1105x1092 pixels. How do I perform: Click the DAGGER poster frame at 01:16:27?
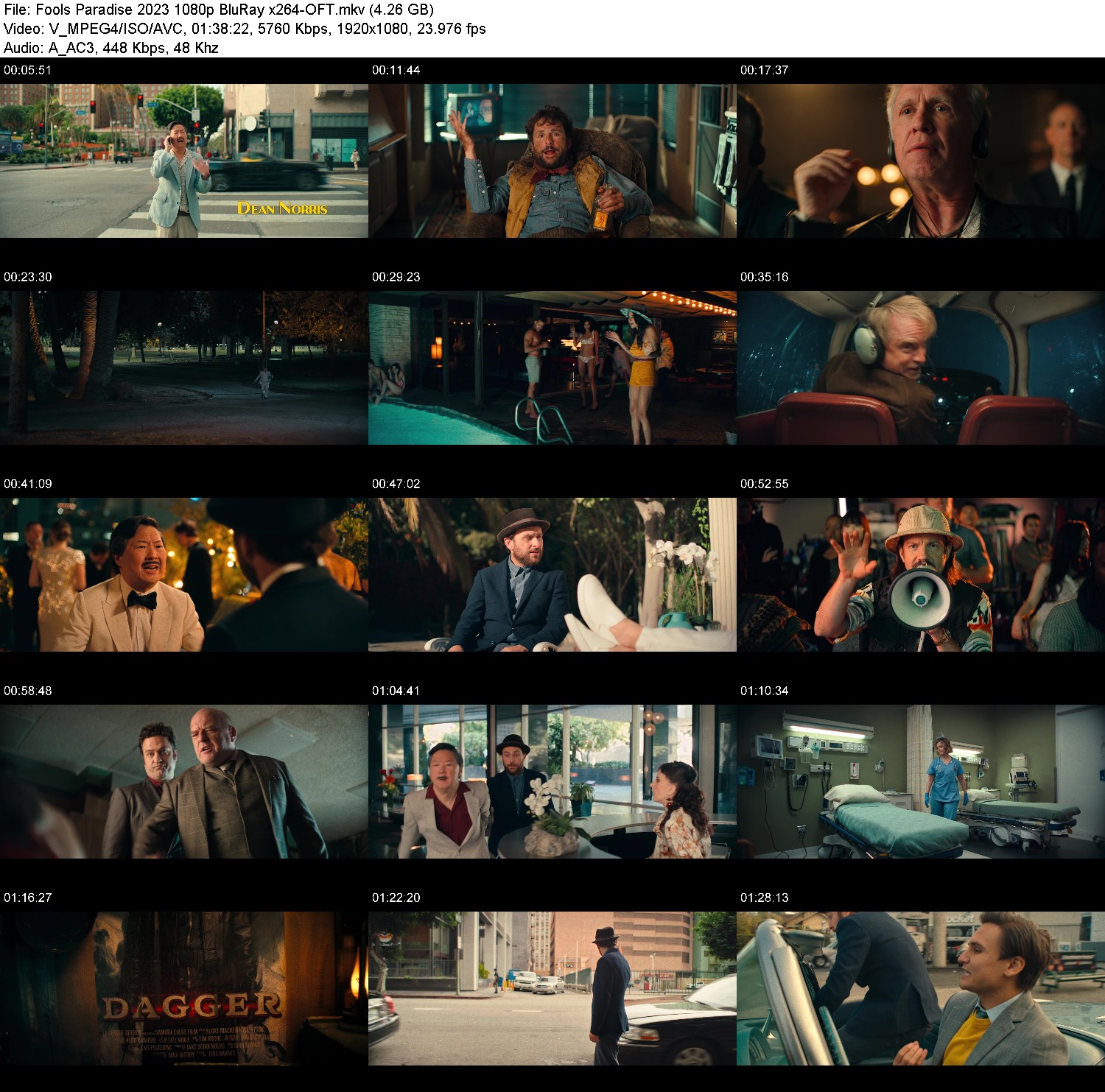[184, 988]
